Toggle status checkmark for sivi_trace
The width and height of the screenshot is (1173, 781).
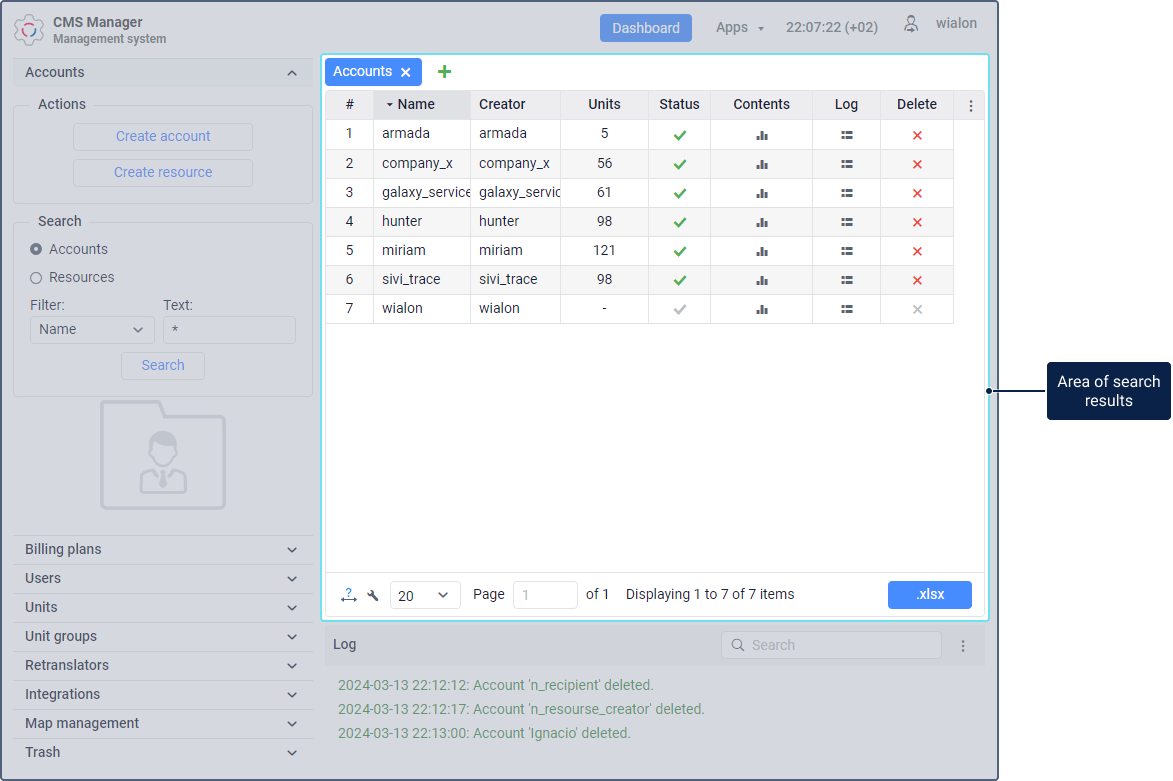(x=679, y=281)
